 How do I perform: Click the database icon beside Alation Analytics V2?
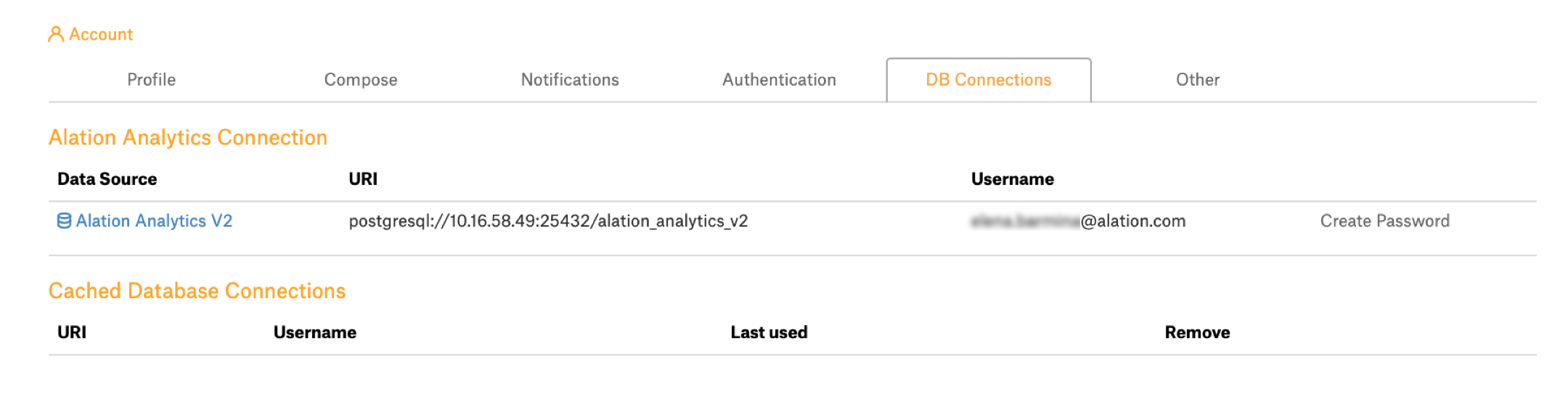[x=64, y=221]
